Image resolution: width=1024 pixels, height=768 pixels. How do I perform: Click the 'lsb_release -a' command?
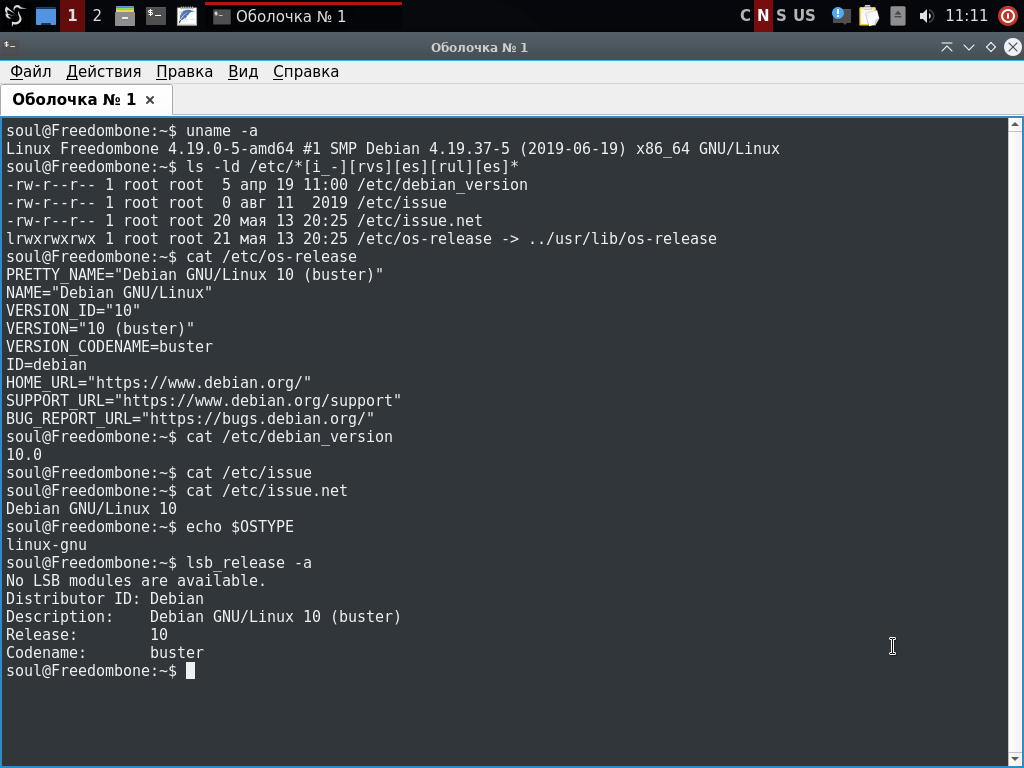(249, 563)
